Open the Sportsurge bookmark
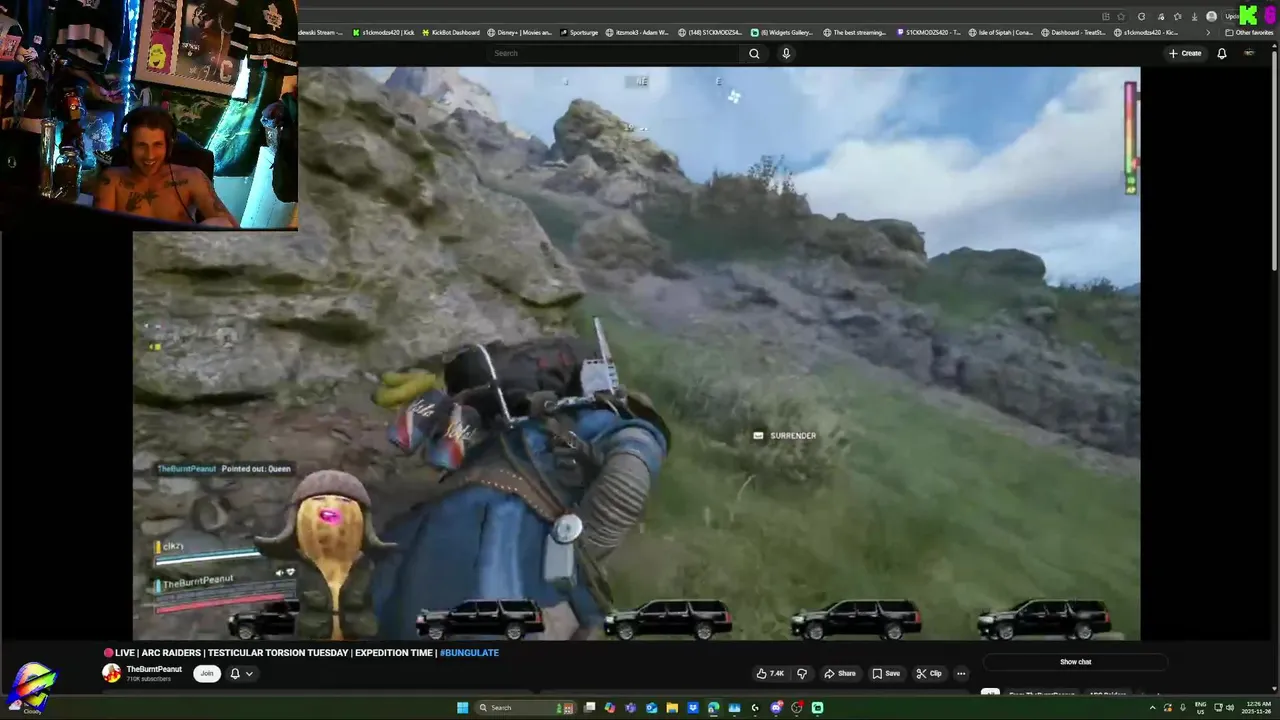1280x720 pixels. click(x=579, y=32)
